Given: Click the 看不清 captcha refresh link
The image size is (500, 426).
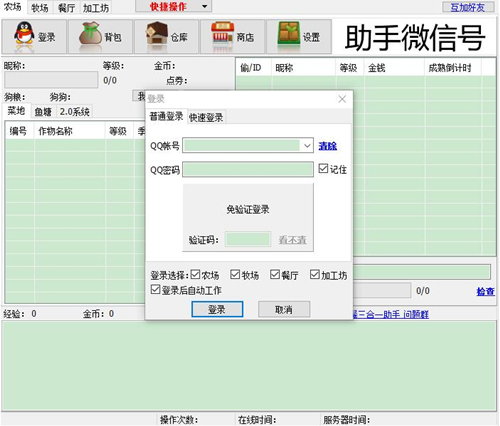Looking at the screenshot, I should pyautogui.click(x=292, y=240).
